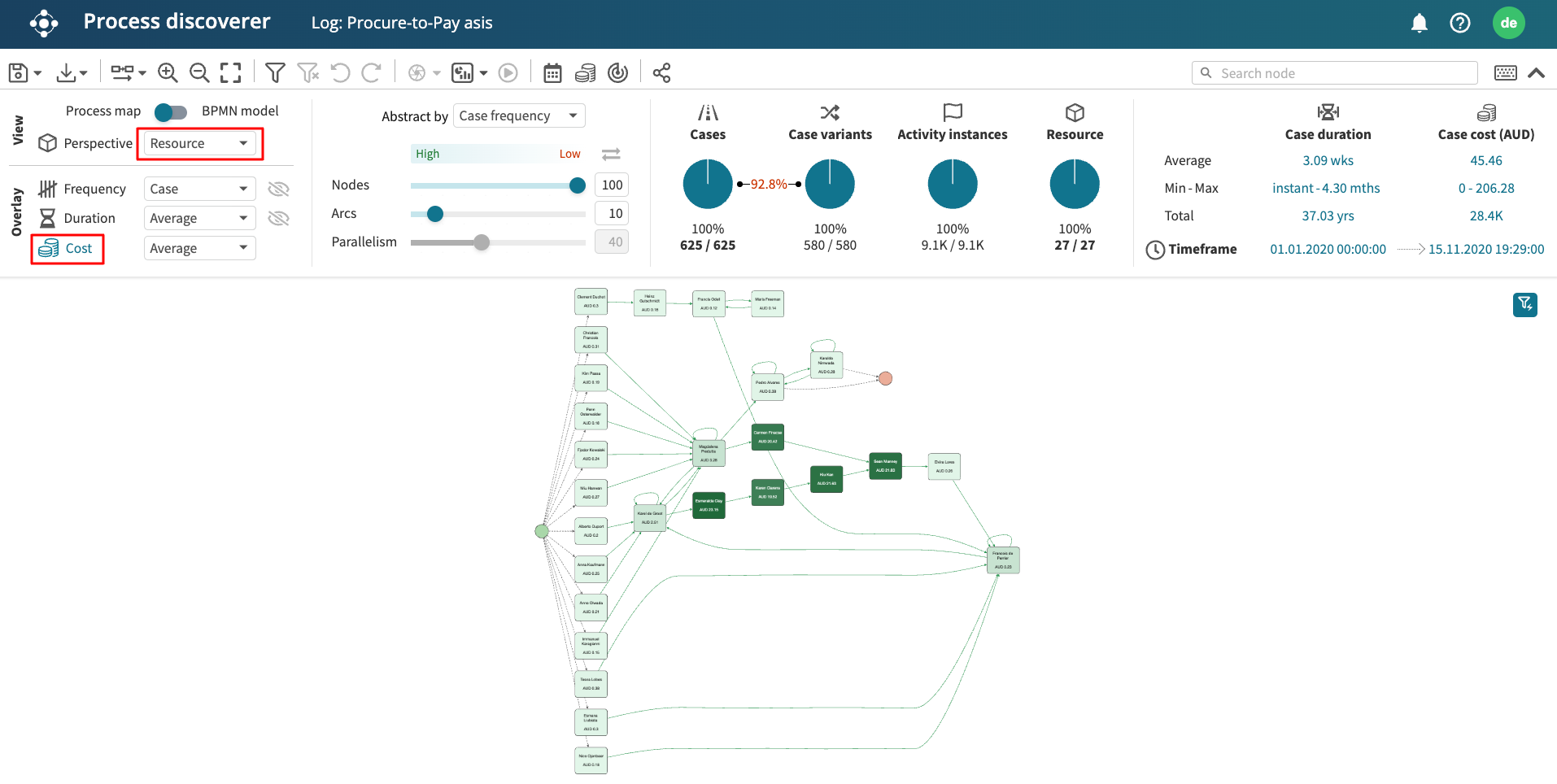This screenshot has width=1557, height=784.
Task: Toggle Process map to BPMN model
Action: (x=171, y=111)
